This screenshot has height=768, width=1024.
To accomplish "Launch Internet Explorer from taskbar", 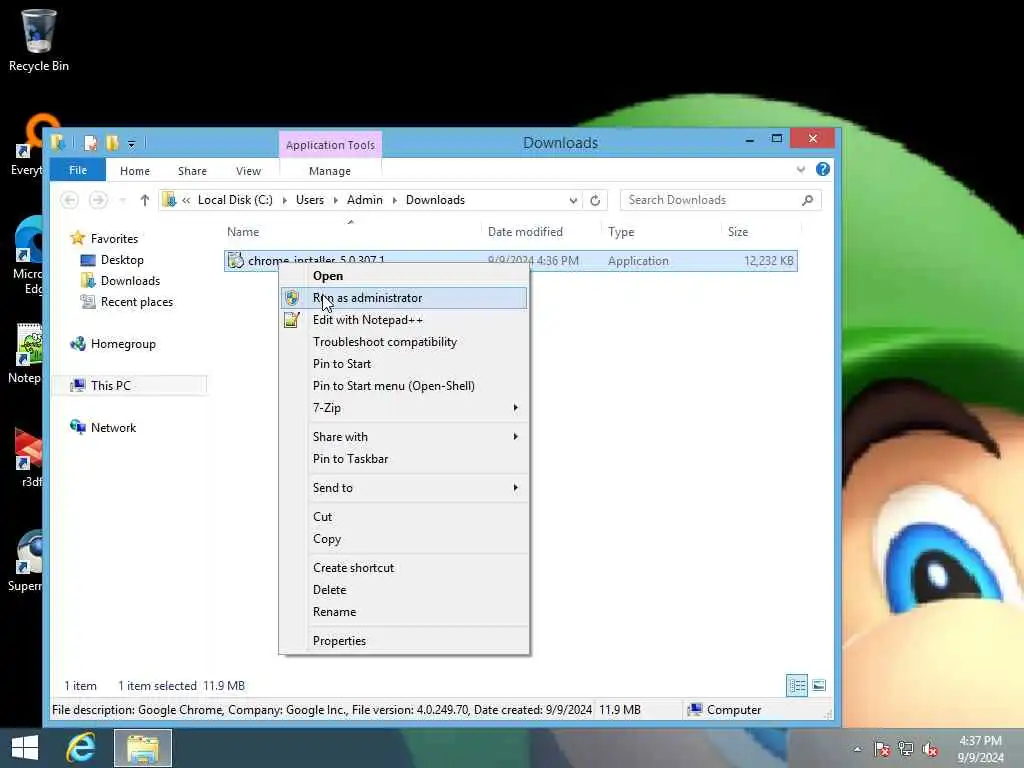I will click(81, 748).
